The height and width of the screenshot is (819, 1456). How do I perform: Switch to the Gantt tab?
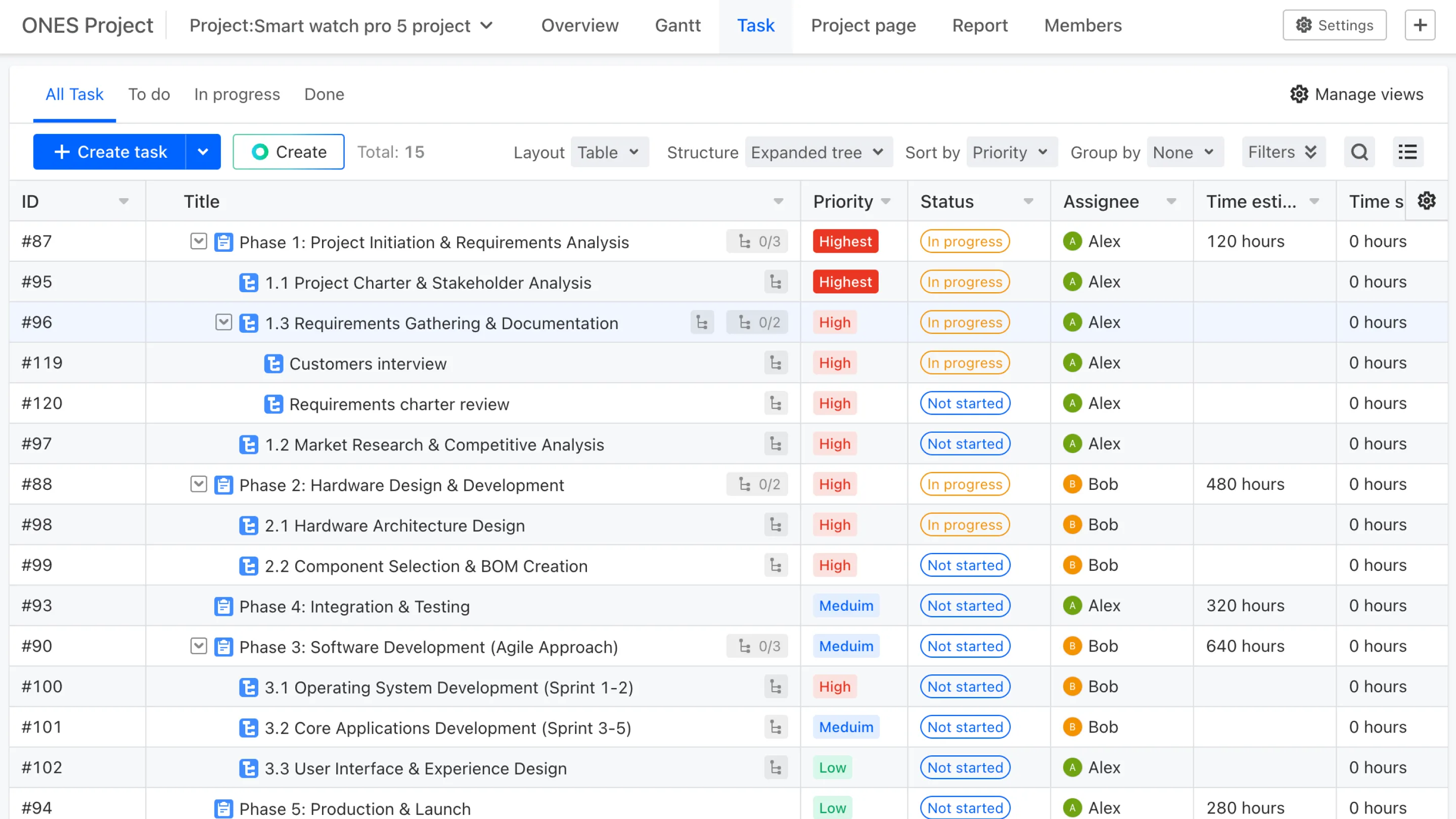[677, 25]
